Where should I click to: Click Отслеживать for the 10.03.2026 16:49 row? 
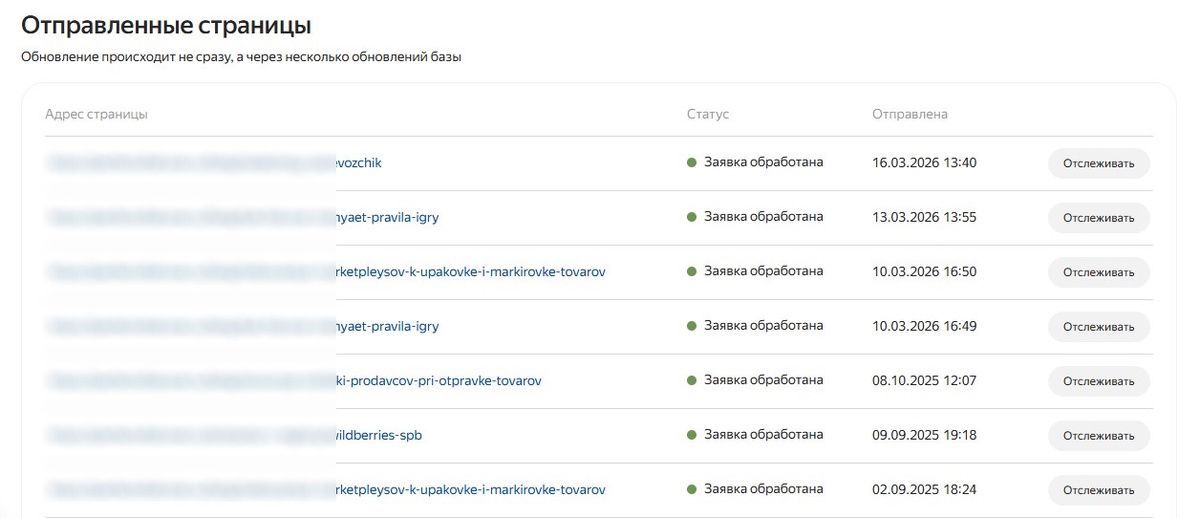1099,326
